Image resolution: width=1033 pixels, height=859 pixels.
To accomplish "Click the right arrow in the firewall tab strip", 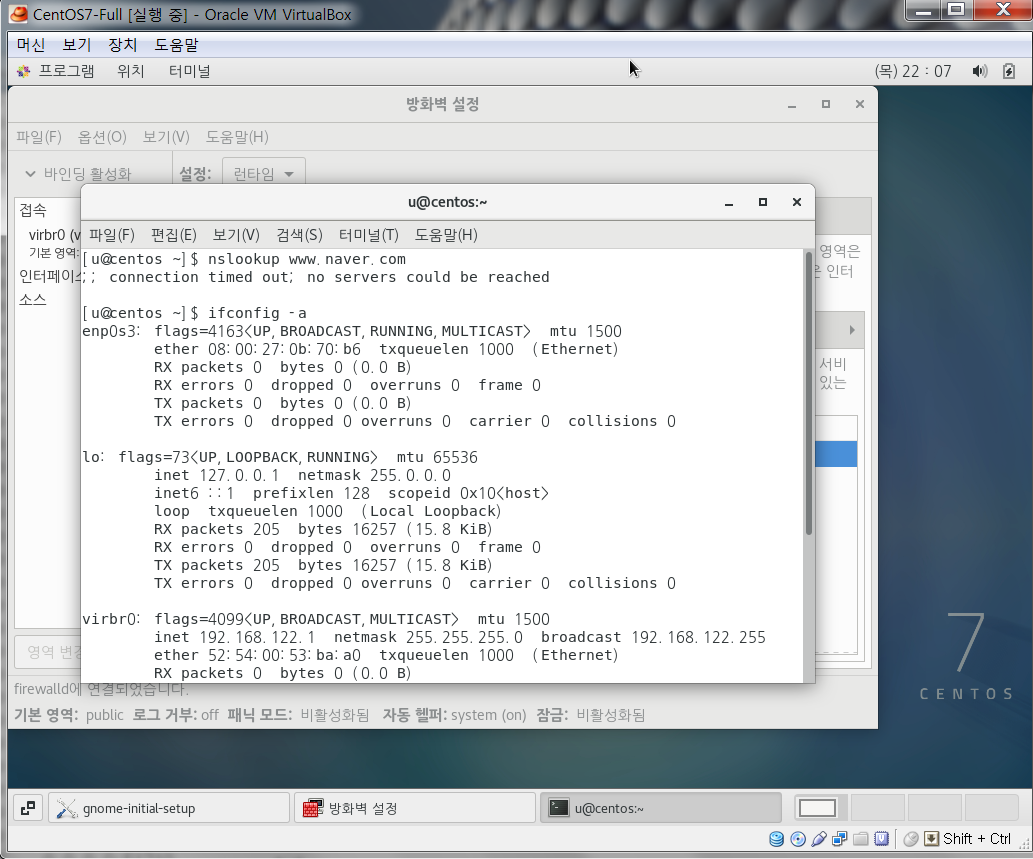I will (x=852, y=330).
